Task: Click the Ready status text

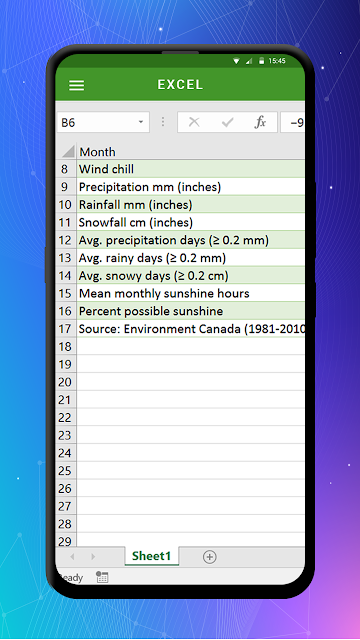Action: click(72, 578)
